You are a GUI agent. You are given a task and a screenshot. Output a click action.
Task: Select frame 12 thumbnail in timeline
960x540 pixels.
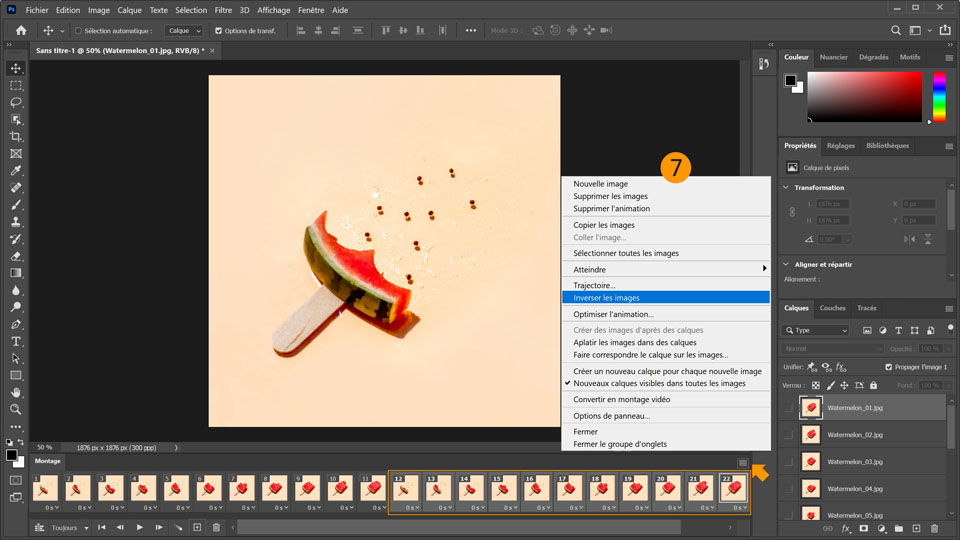pos(404,488)
